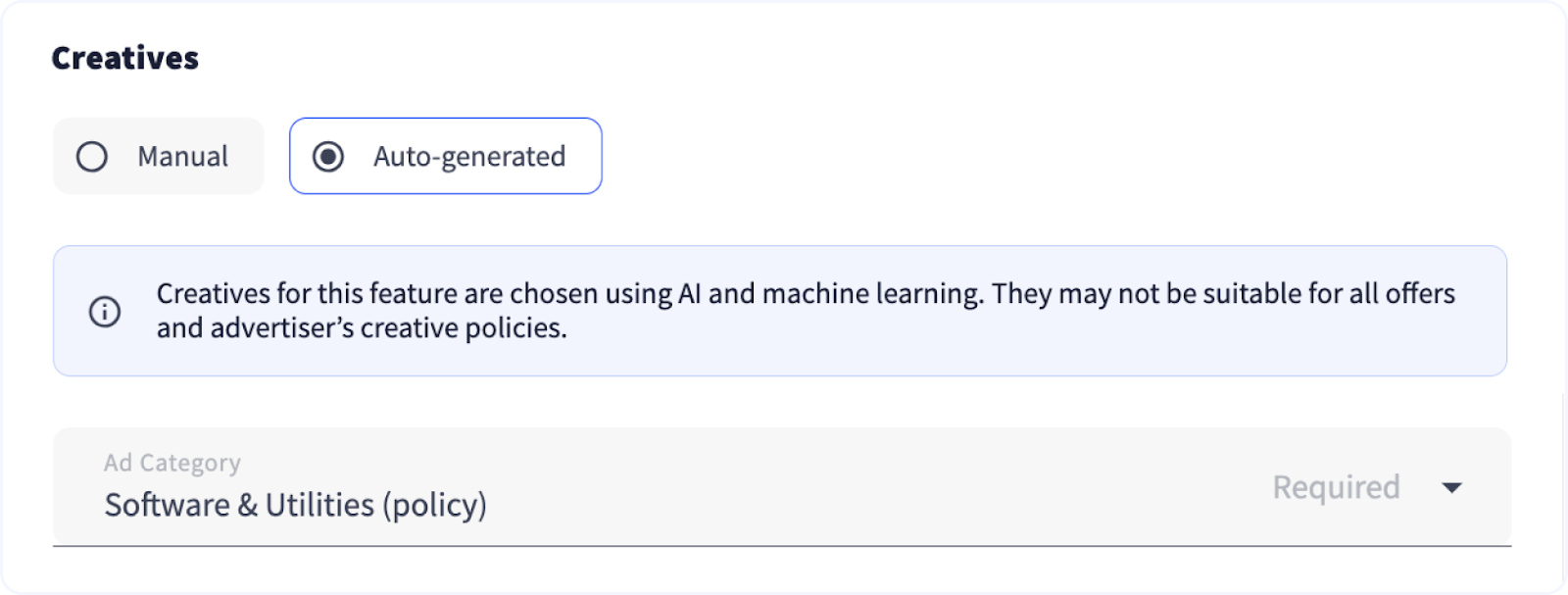Viewport: 1568px width, 595px height.
Task: Click the Auto-generated radio circle
Action: (x=328, y=157)
